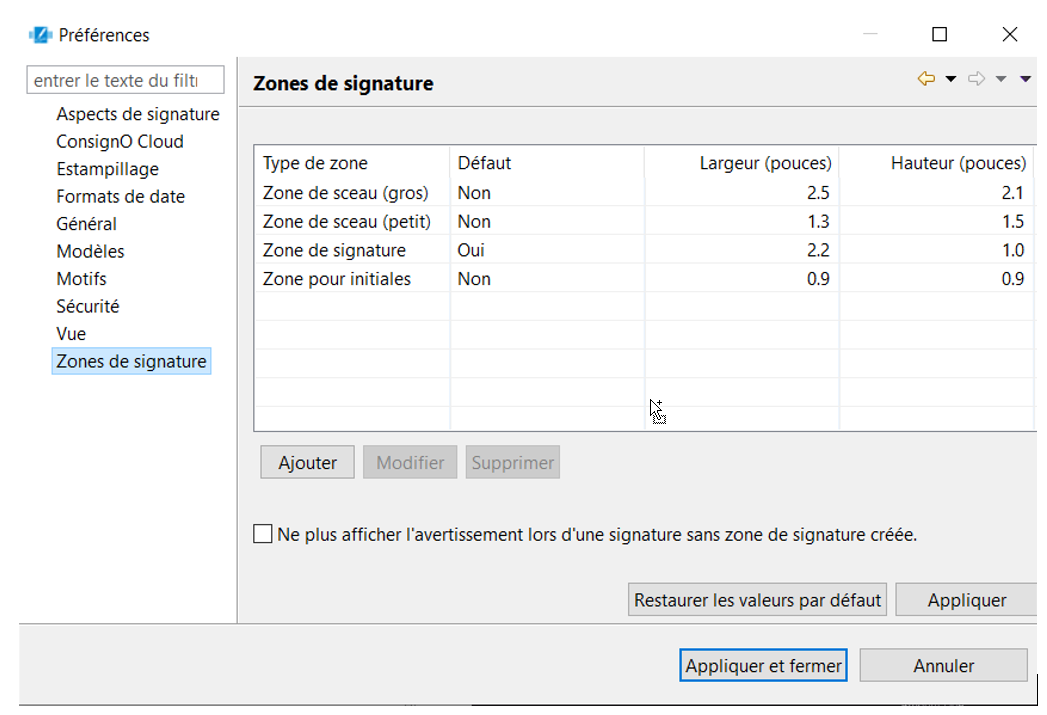This screenshot has width=1047, height=715.
Task: Open the forward history dropdown arrow
Action: [x=1001, y=79]
